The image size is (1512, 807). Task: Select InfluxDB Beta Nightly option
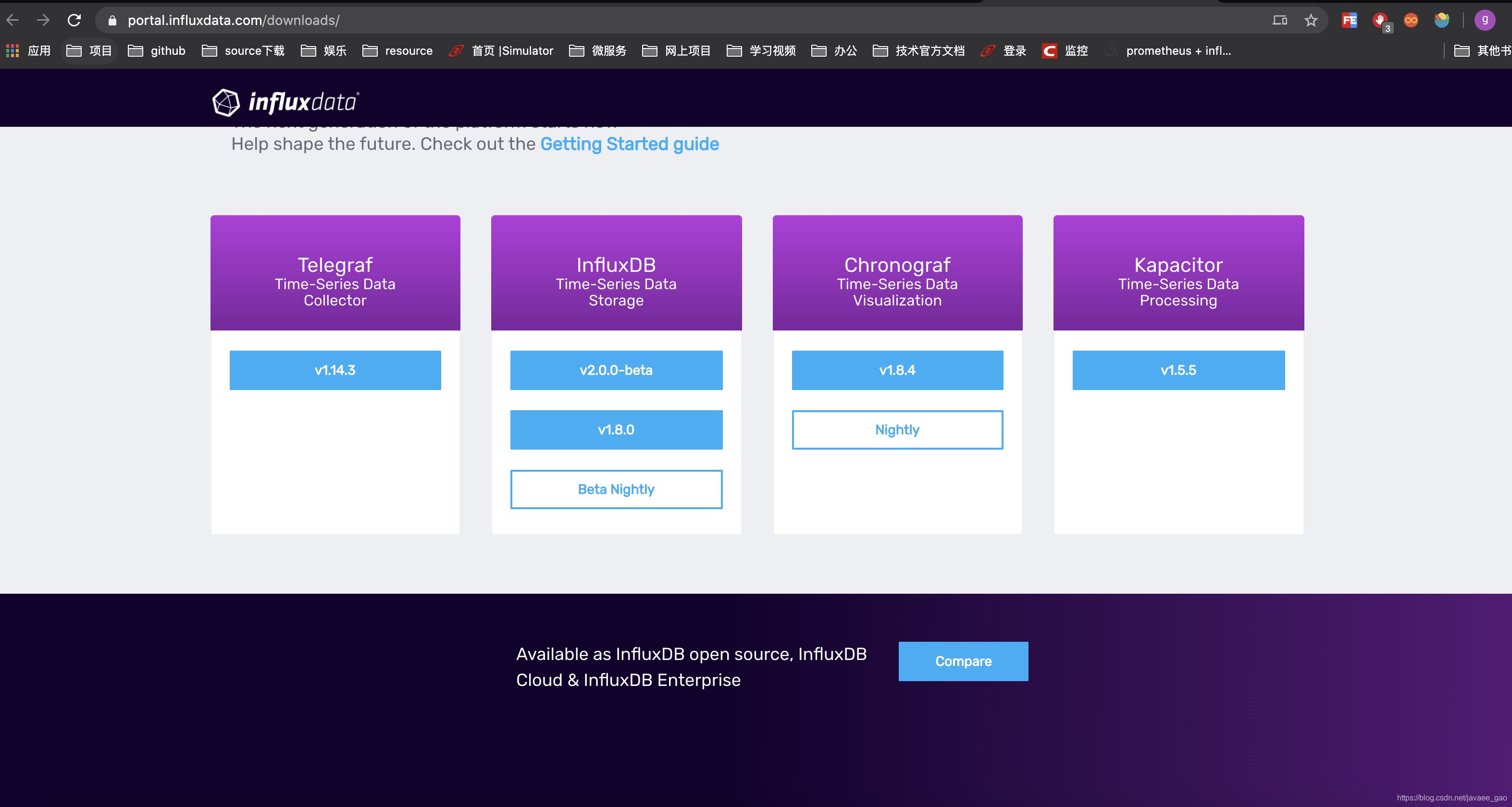(616, 489)
